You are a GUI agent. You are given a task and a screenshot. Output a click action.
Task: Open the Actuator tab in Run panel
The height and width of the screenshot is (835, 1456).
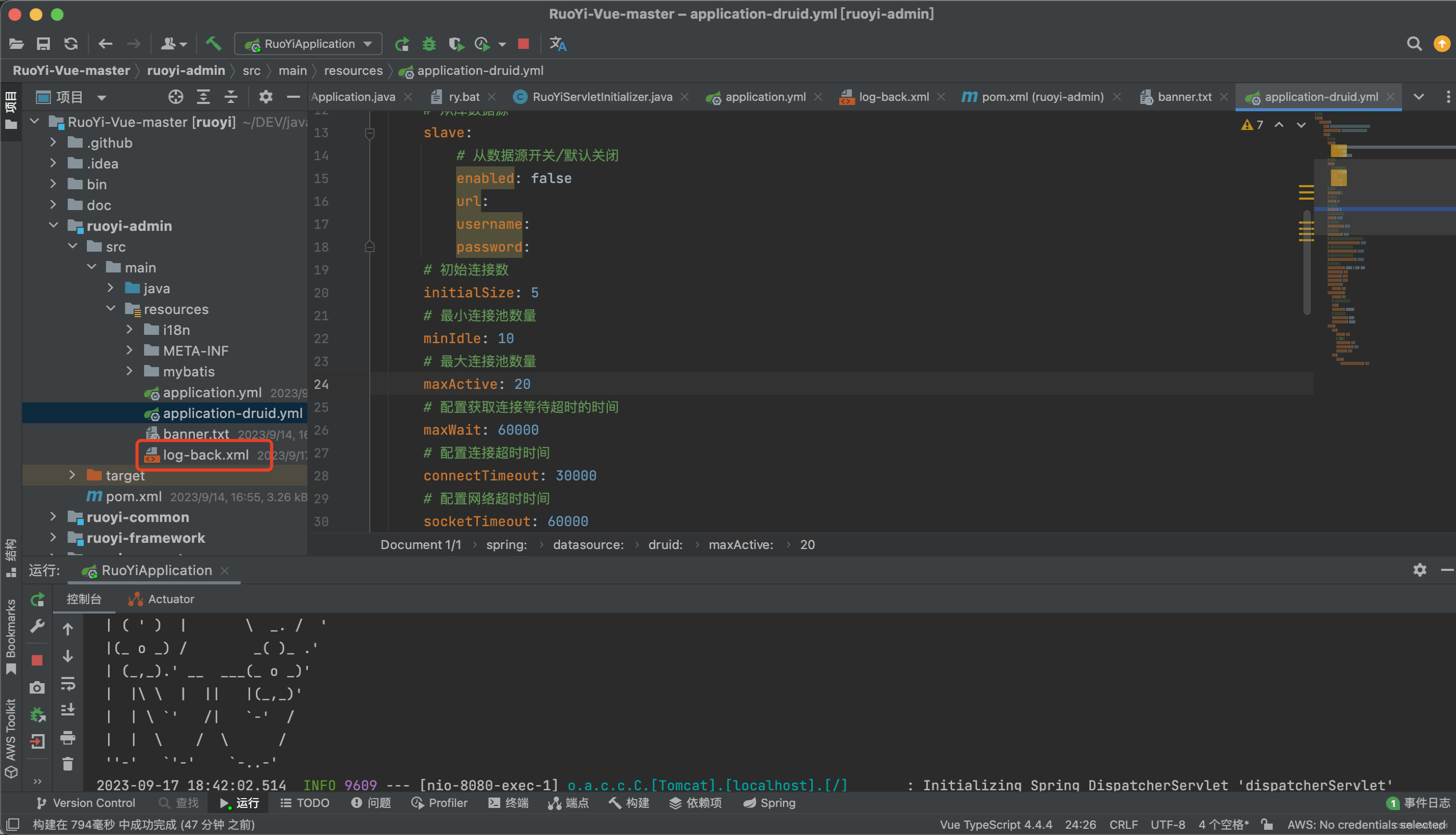click(161, 599)
